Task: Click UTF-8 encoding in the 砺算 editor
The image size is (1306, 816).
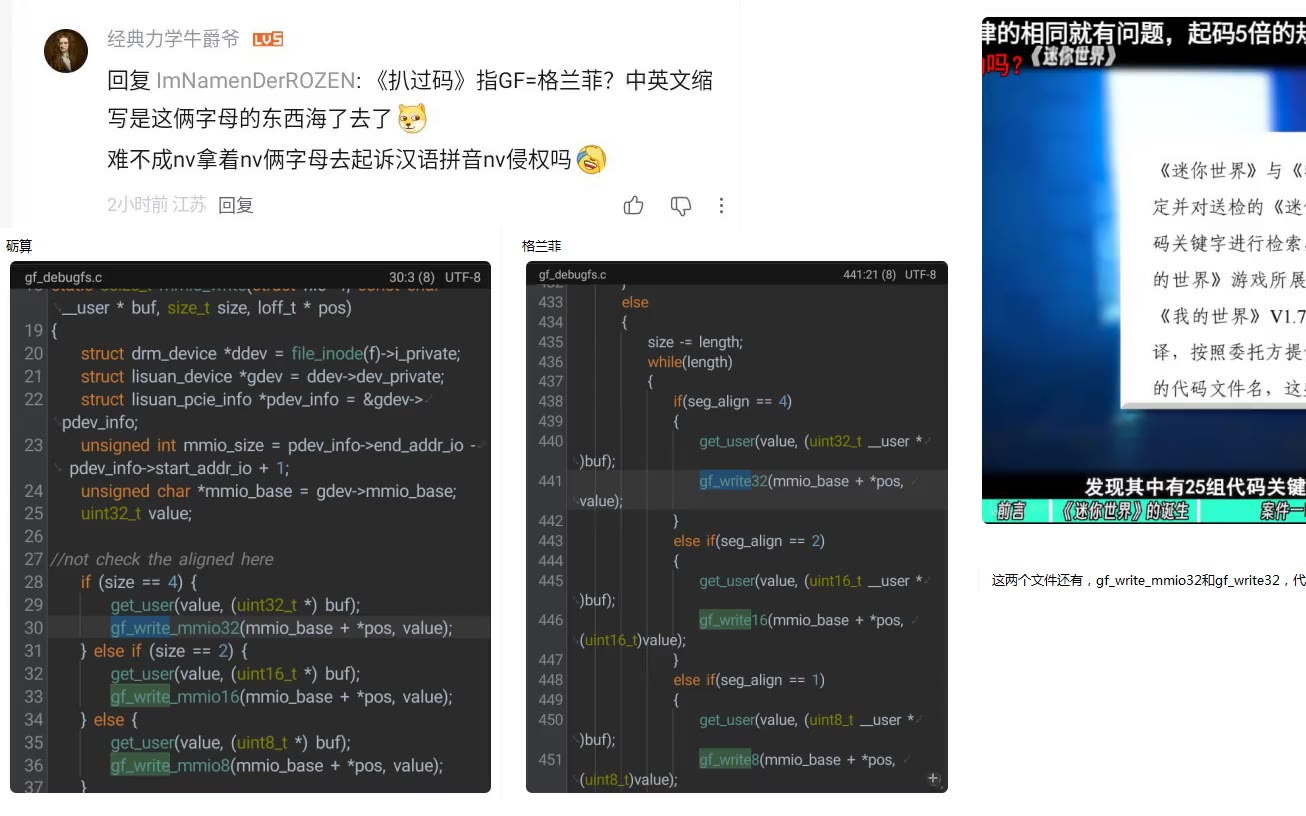Action: 463,277
